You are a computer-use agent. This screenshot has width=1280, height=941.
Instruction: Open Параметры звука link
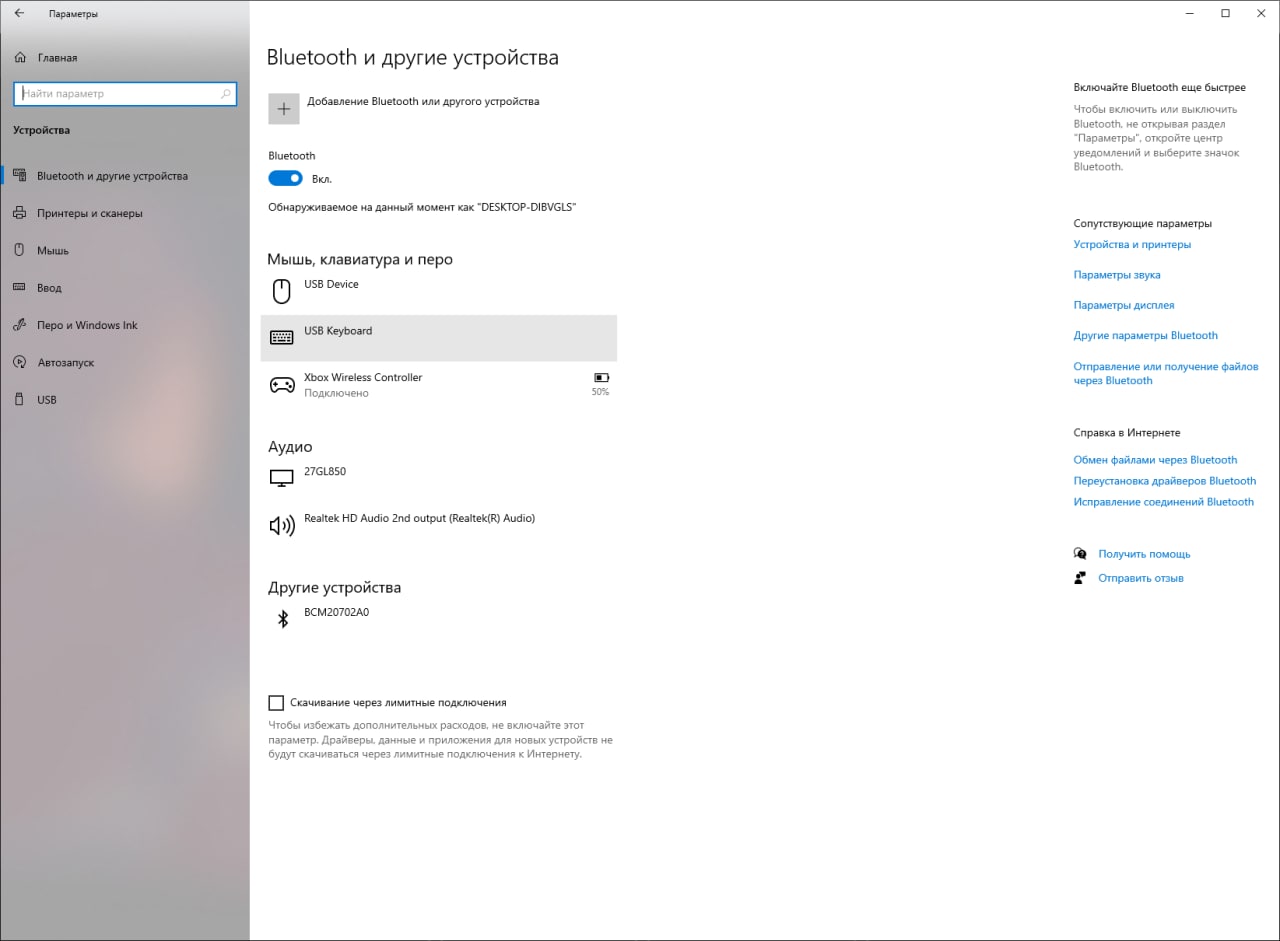(1117, 275)
